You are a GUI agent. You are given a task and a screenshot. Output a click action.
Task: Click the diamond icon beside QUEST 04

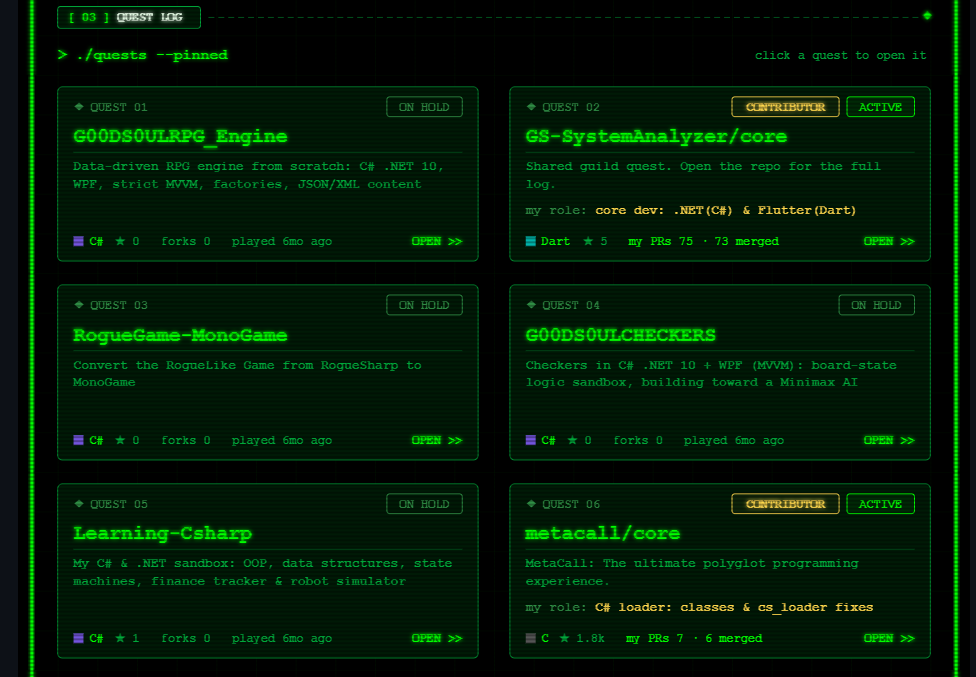point(531,304)
